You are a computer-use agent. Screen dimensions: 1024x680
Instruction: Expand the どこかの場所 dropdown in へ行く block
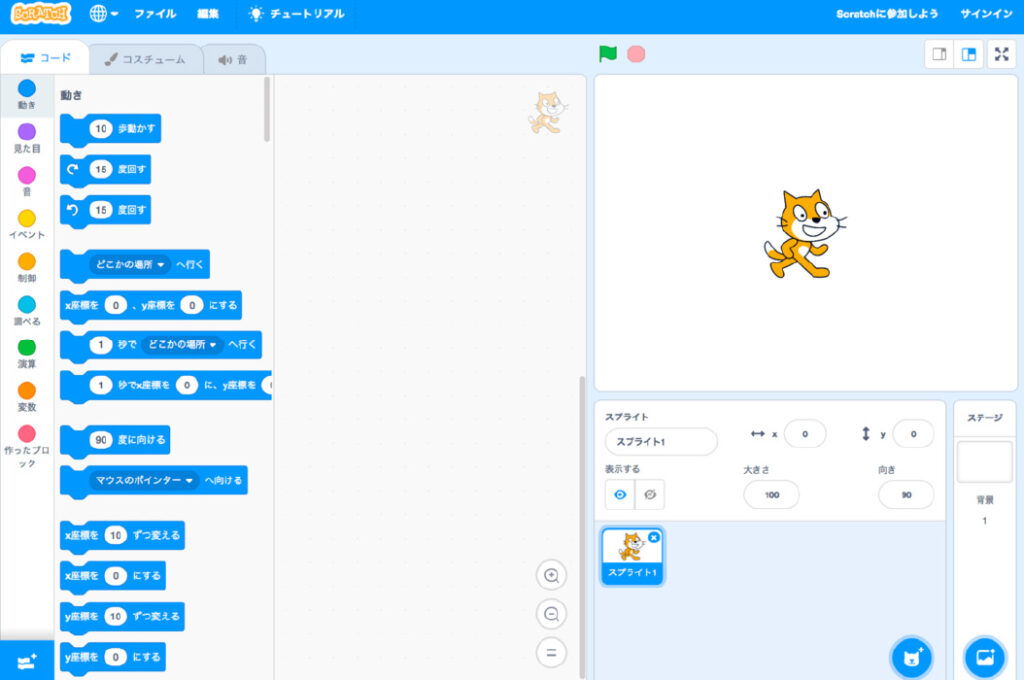[x=161, y=265]
